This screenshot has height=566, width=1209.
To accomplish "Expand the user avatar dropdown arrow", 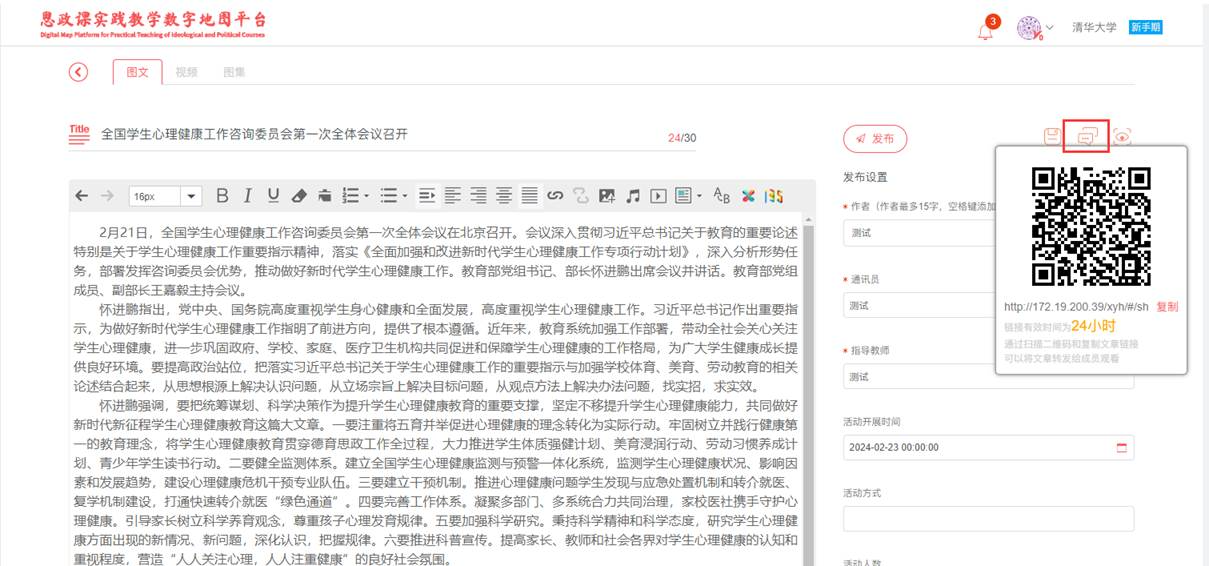I will tap(1050, 28).
